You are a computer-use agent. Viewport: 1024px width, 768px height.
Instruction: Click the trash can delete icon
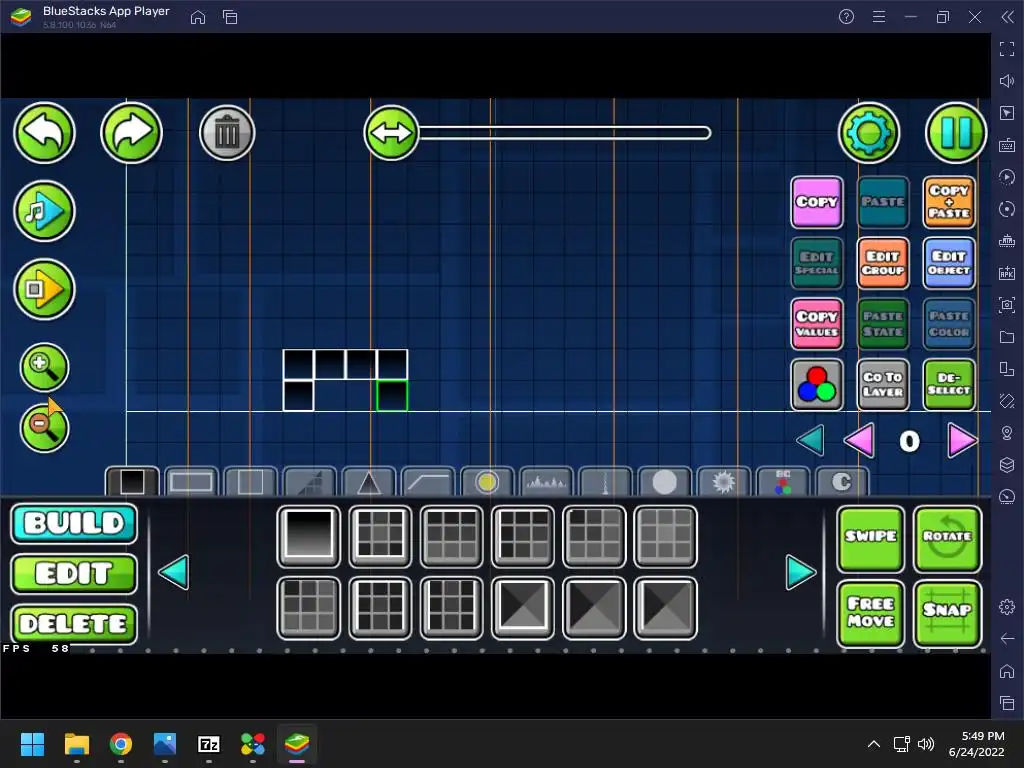point(227,133)
